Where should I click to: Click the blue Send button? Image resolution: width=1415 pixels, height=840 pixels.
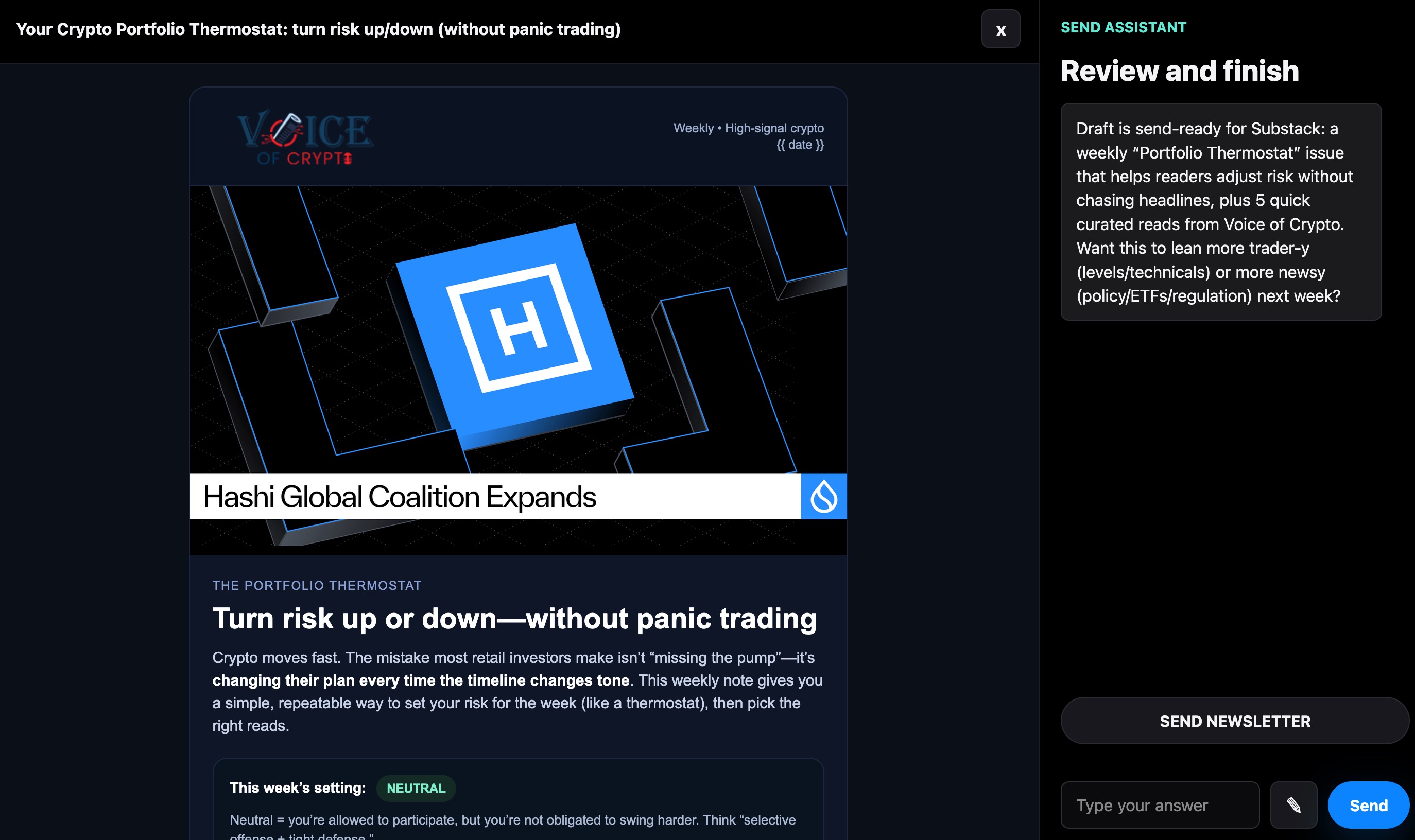[x=1368, y=804]
